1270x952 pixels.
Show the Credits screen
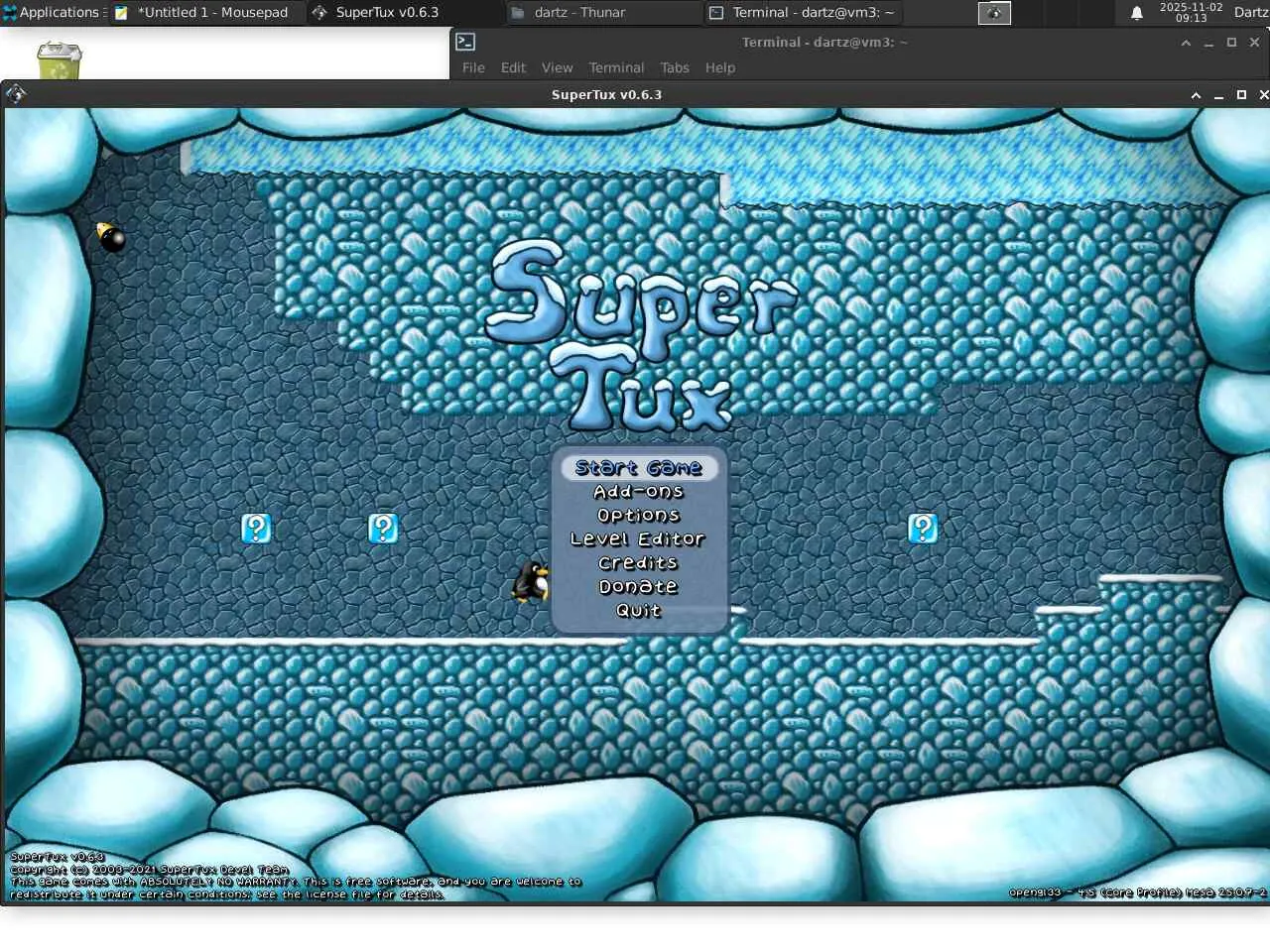(x=638, y=563)
